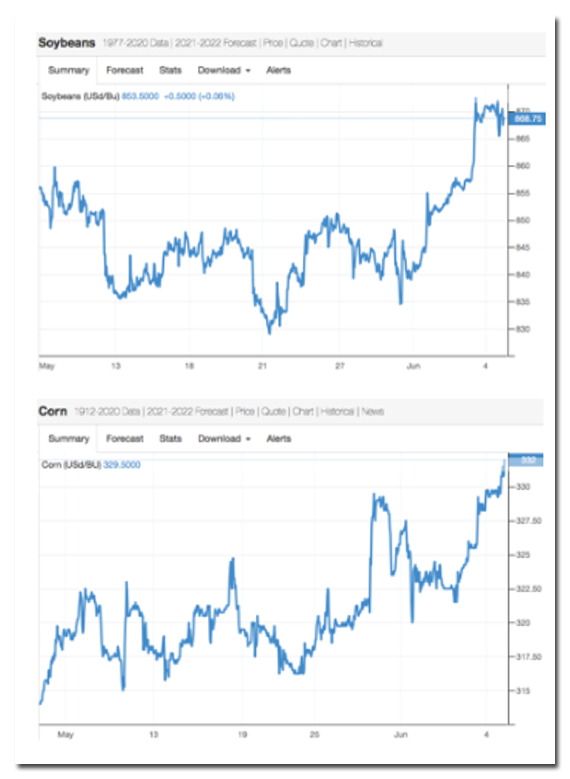570x779 pixels.
Task: Select the Soybeans Summary tab
Action: coord(69,70)
